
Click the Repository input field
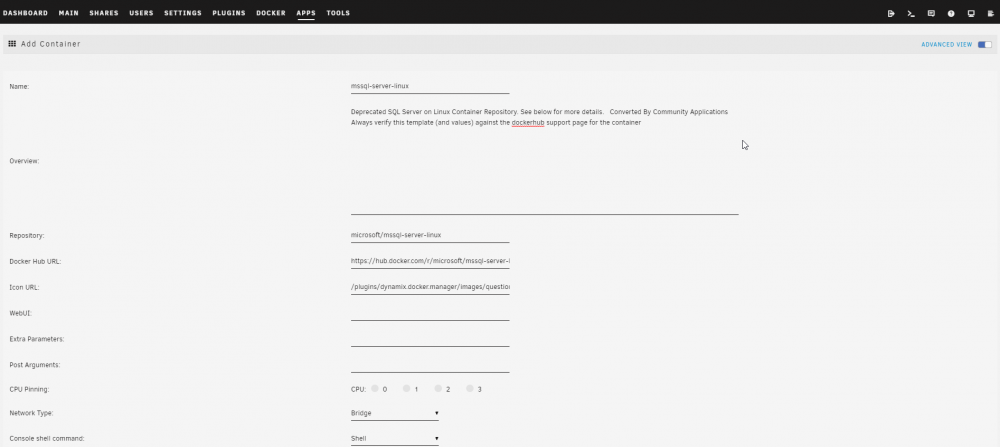click(430, 235)
